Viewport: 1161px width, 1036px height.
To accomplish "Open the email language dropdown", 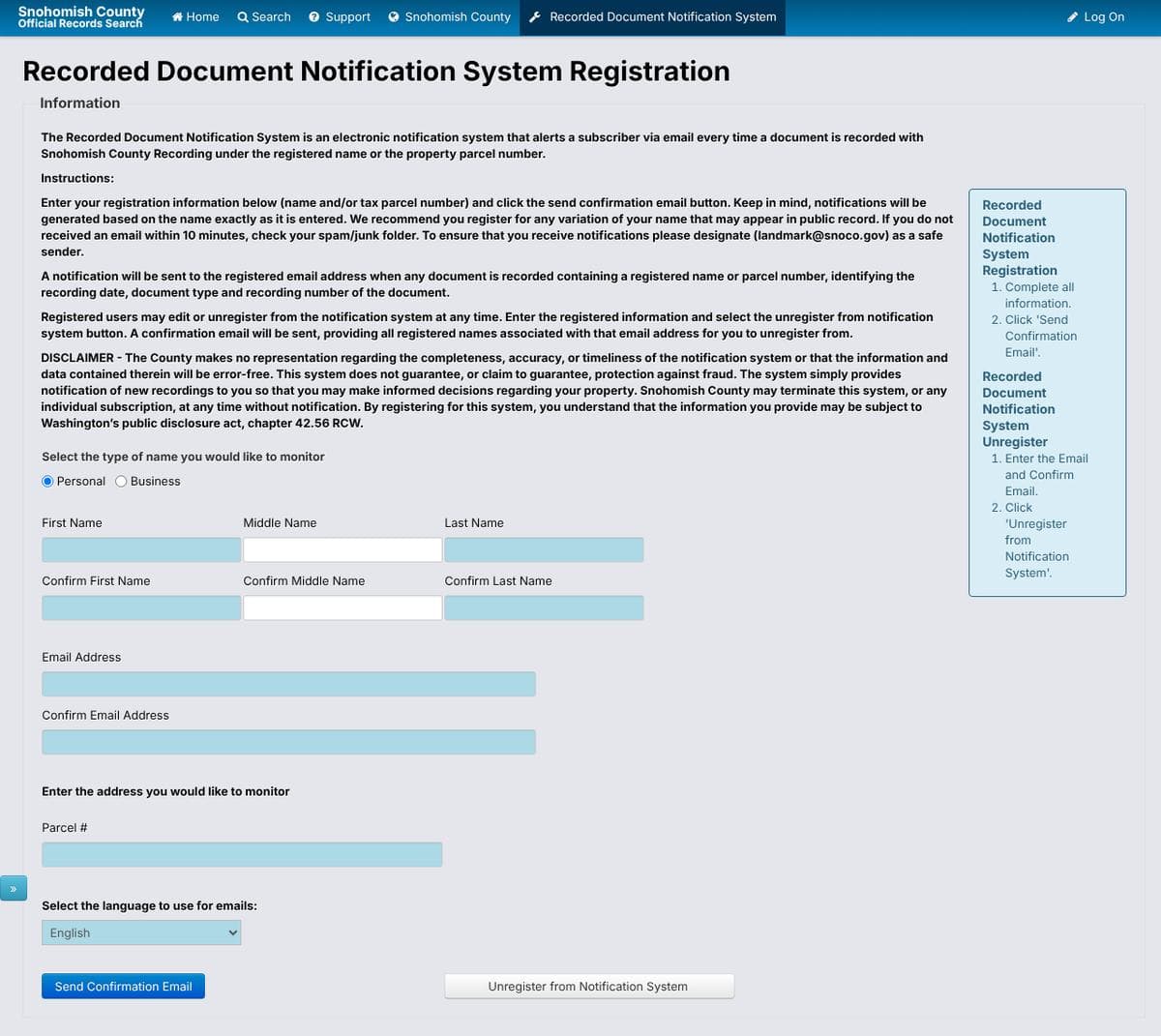I will (x=141, y=932).
